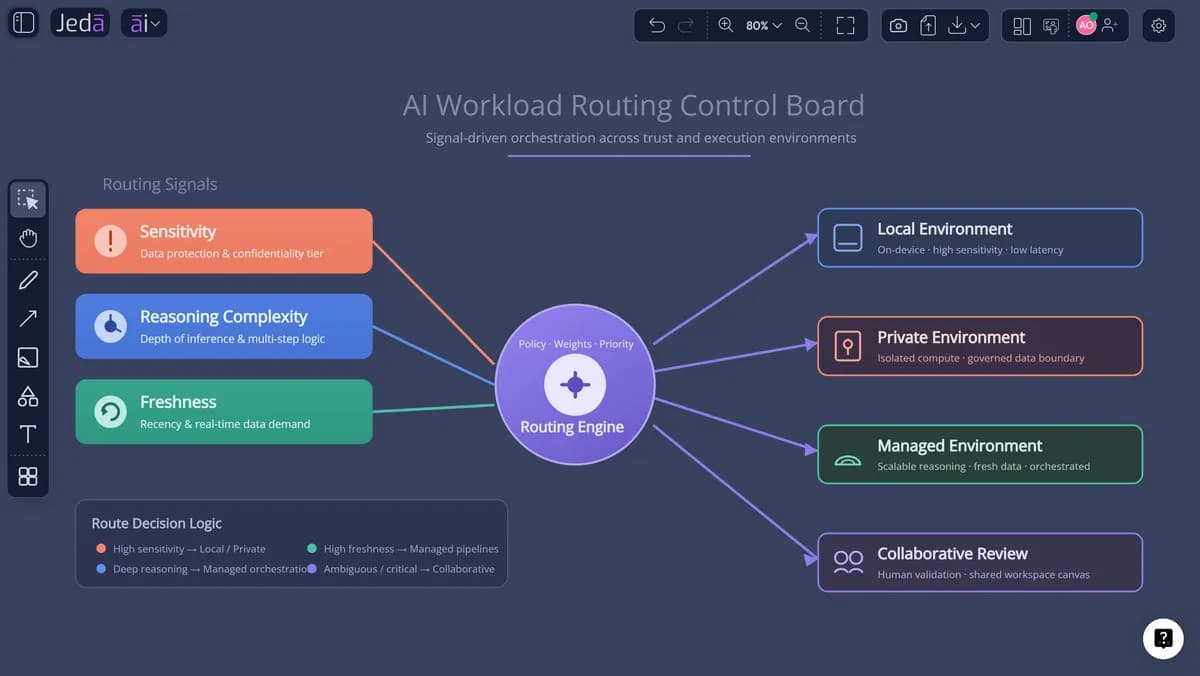The width and height of the screenshot is (1200, 676).
Task: Click the AI Workload Routing Control Board title
Action: (x=633, y=105)
